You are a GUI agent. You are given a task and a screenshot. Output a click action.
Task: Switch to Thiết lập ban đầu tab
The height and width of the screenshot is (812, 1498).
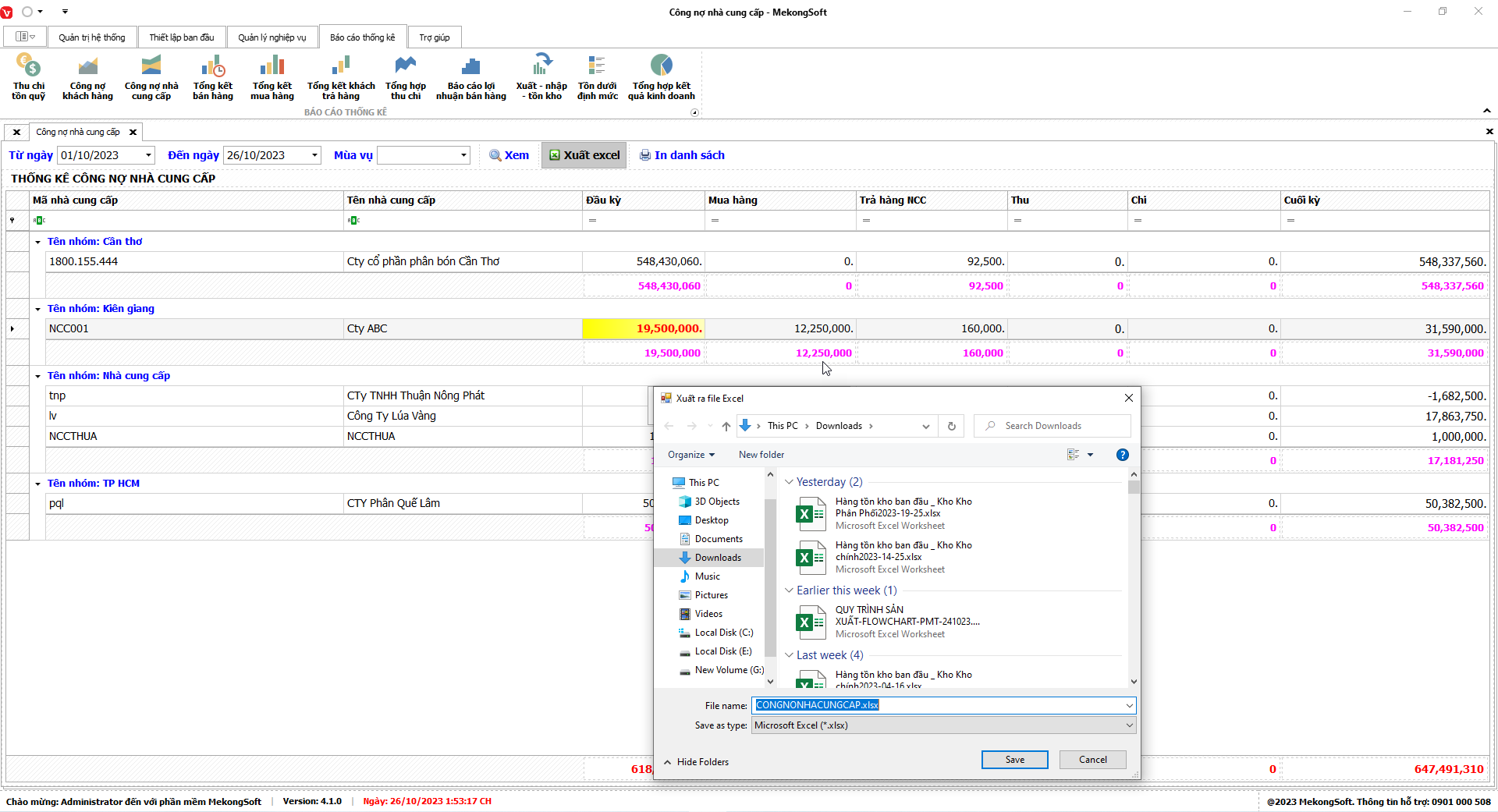(x=181, y=37)
